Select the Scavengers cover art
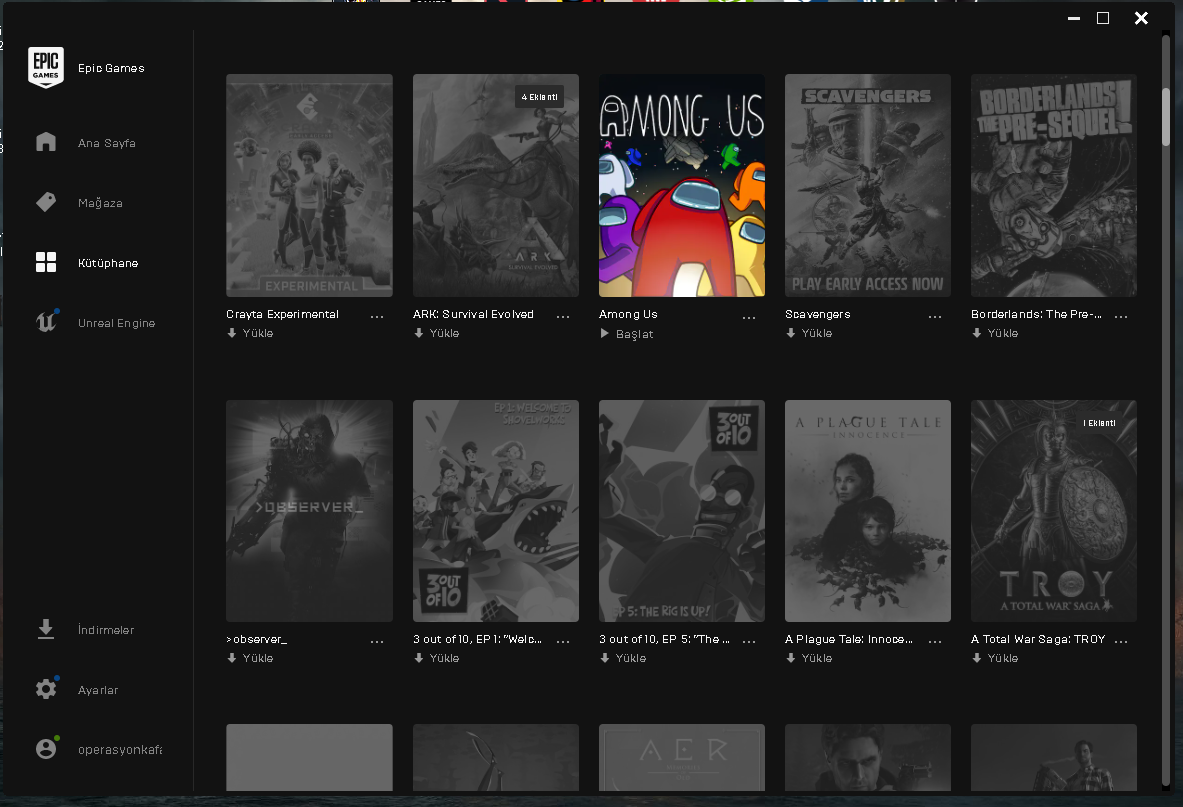1183x807 pixels. click(868, 186)
